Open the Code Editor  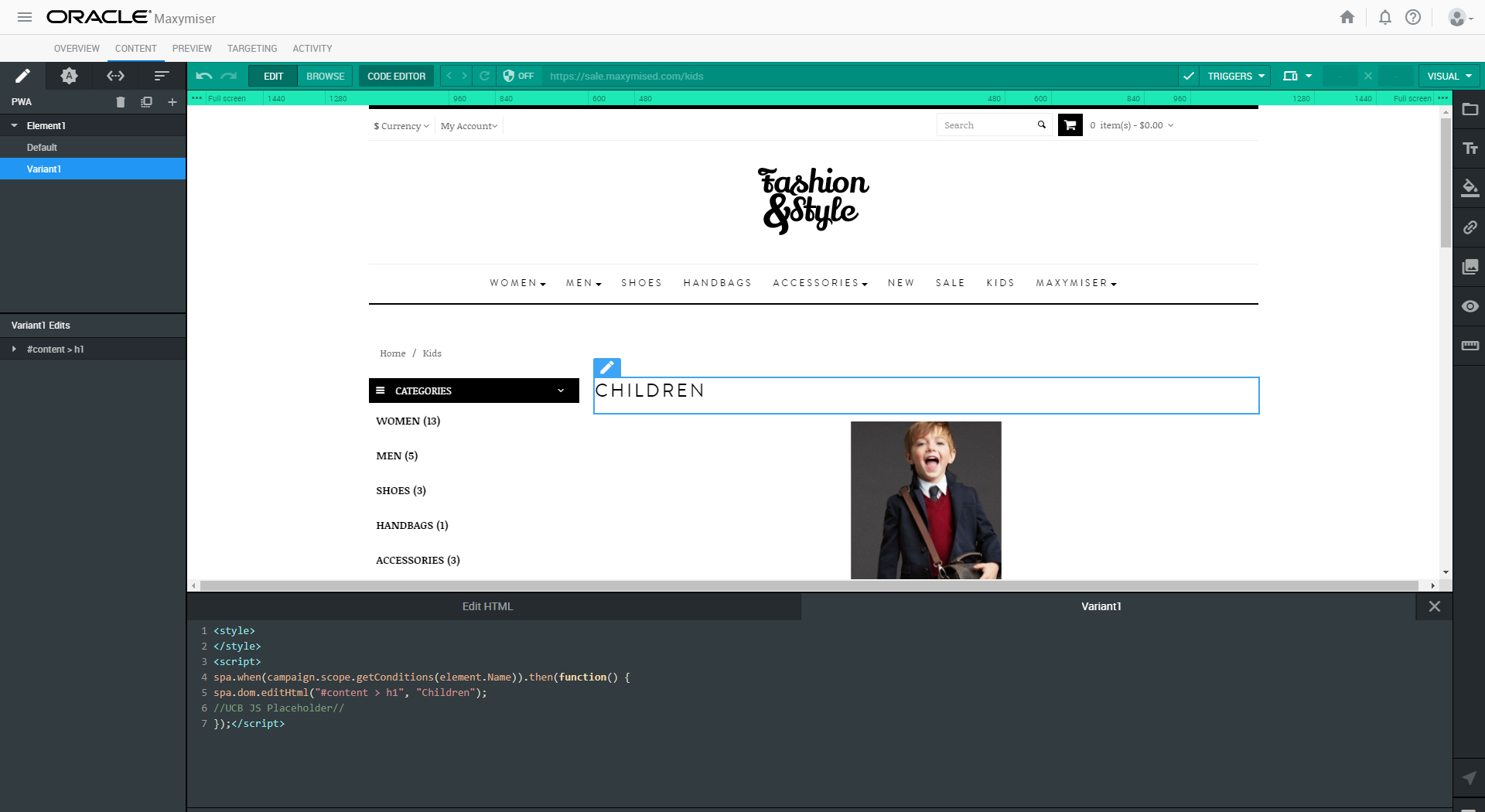(397, 76)
